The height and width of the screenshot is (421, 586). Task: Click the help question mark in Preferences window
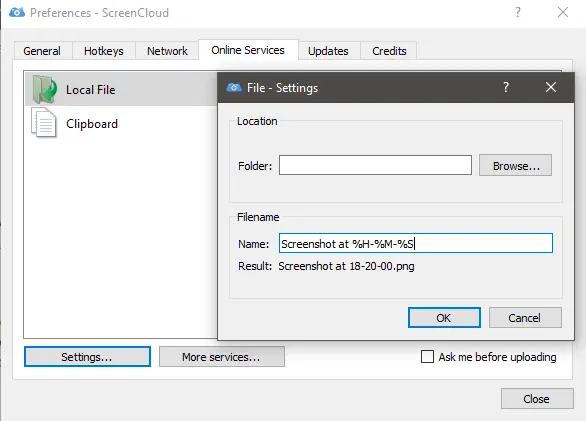click(x=518, y=12)
